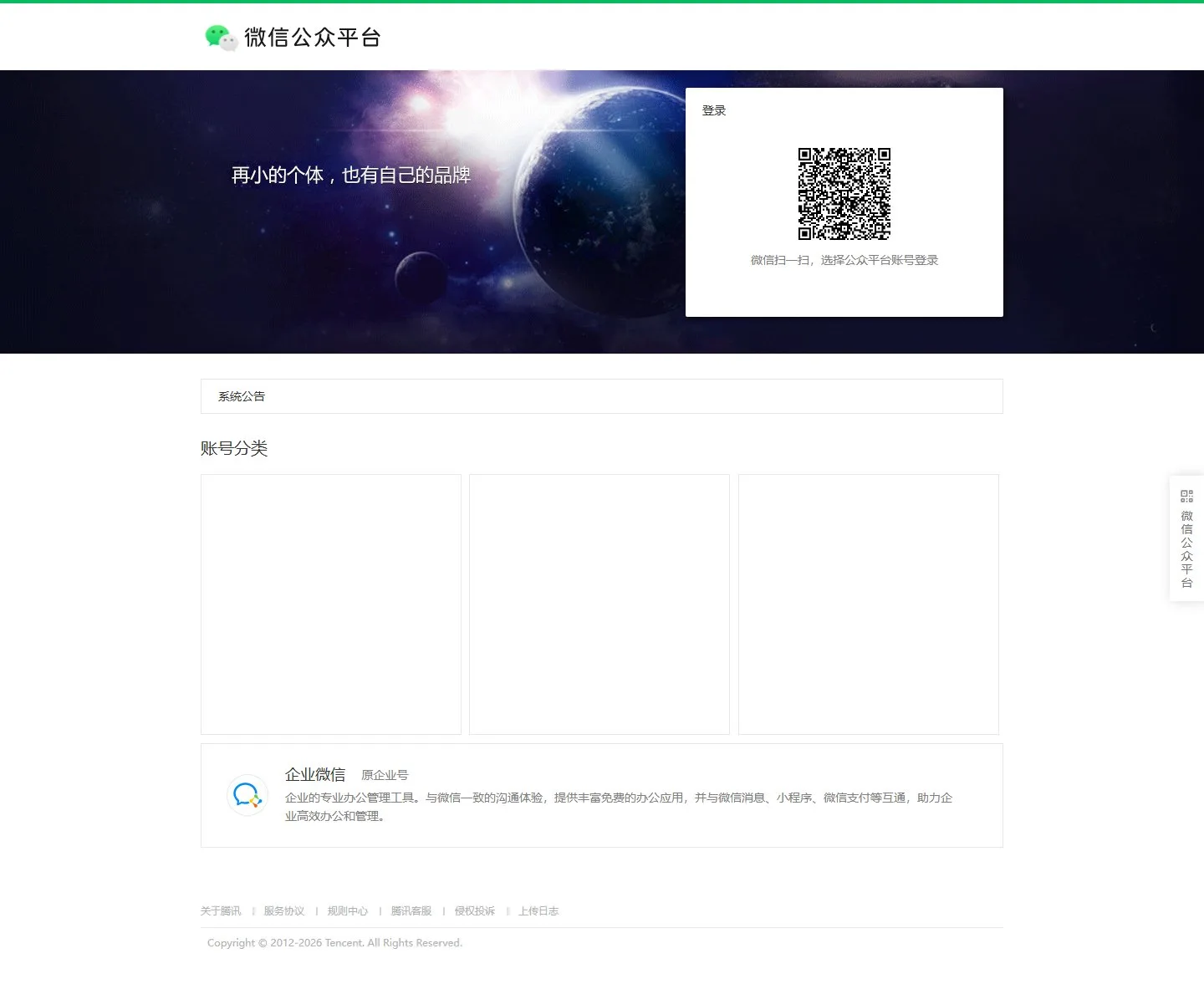Open the 关于腾讯 footer link

point(221,911)
